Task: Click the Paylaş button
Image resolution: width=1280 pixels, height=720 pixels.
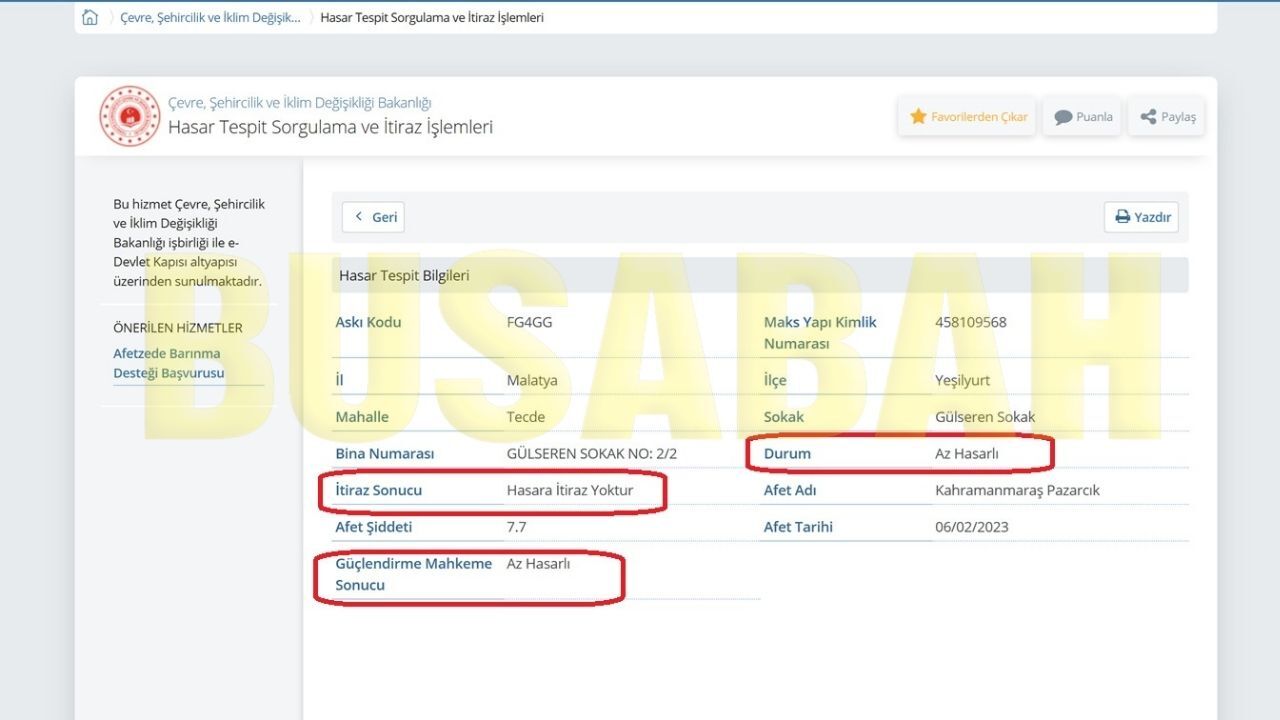Action: pos(1167,117)
